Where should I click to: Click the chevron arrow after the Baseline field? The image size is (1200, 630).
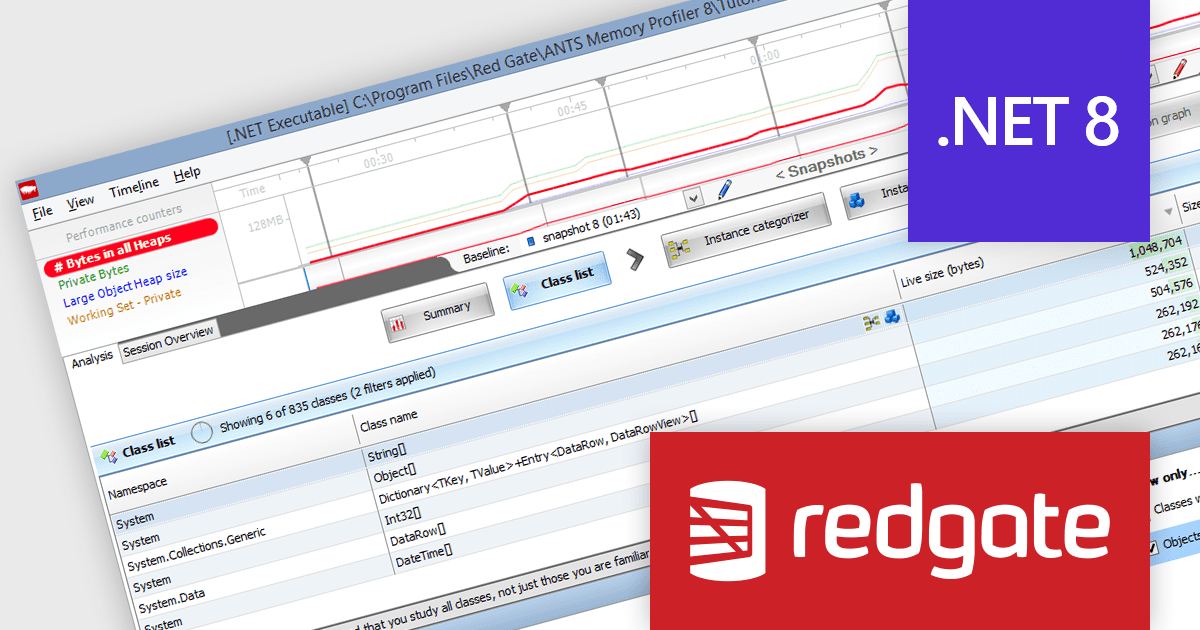(x=636, y=260)
